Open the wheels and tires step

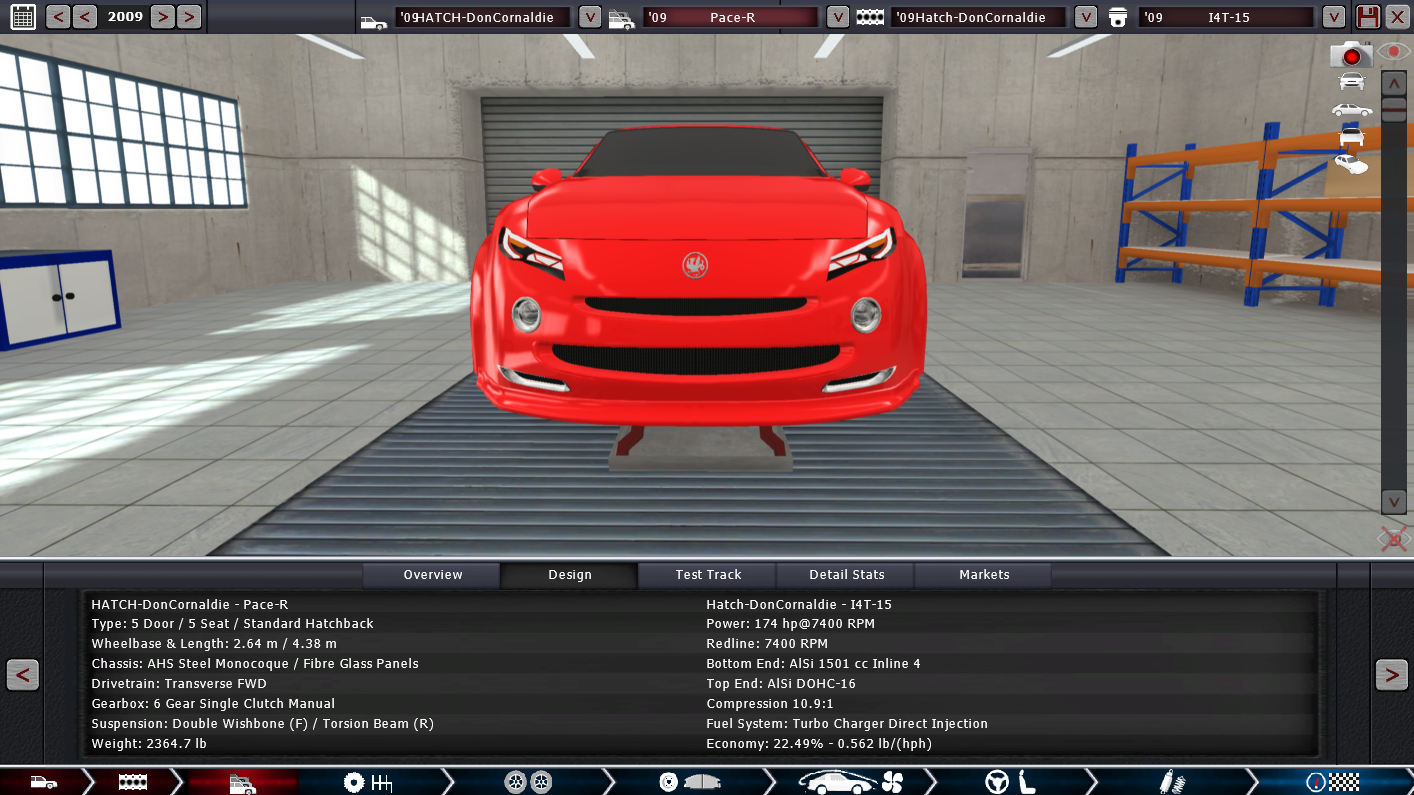528,782
